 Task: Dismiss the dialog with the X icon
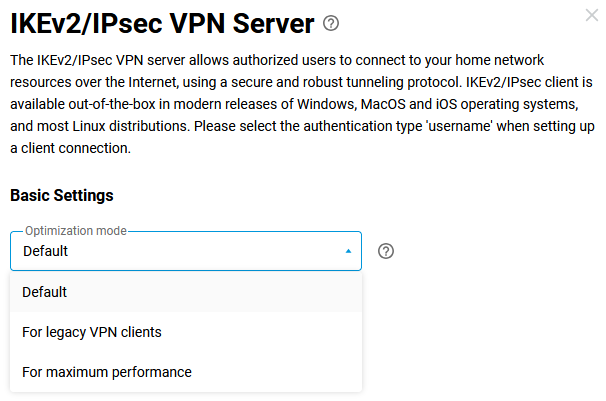pyautogui.click(x=591, y=15)
